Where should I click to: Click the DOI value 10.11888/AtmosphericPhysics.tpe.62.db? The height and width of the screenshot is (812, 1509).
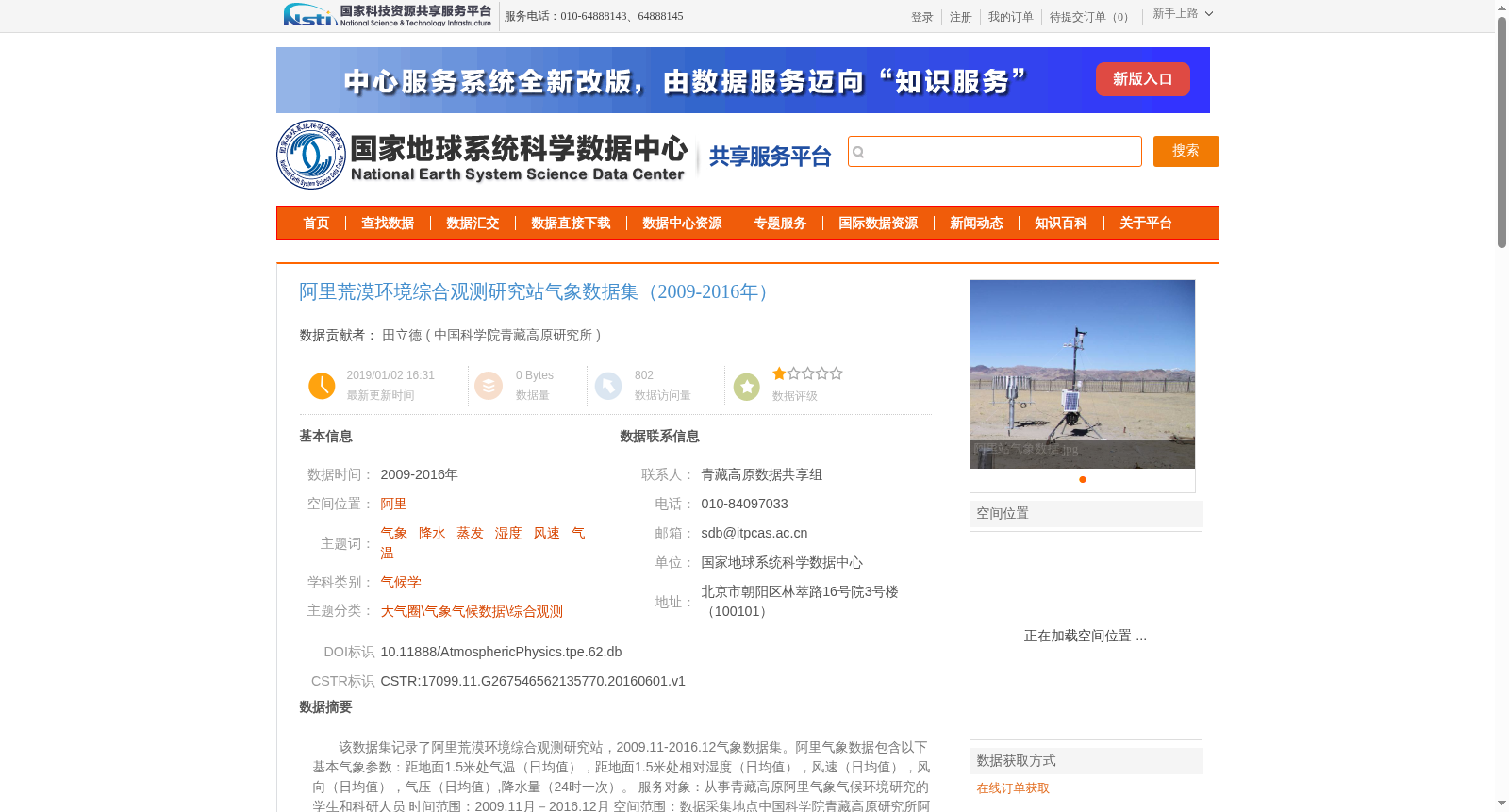[x=501, y=652]
